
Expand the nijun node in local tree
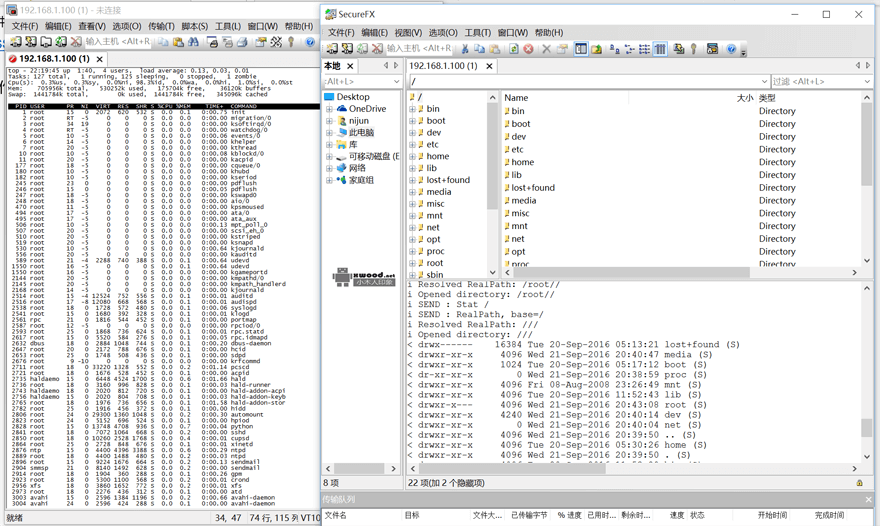pyautogui.click(x=329, y=121)
